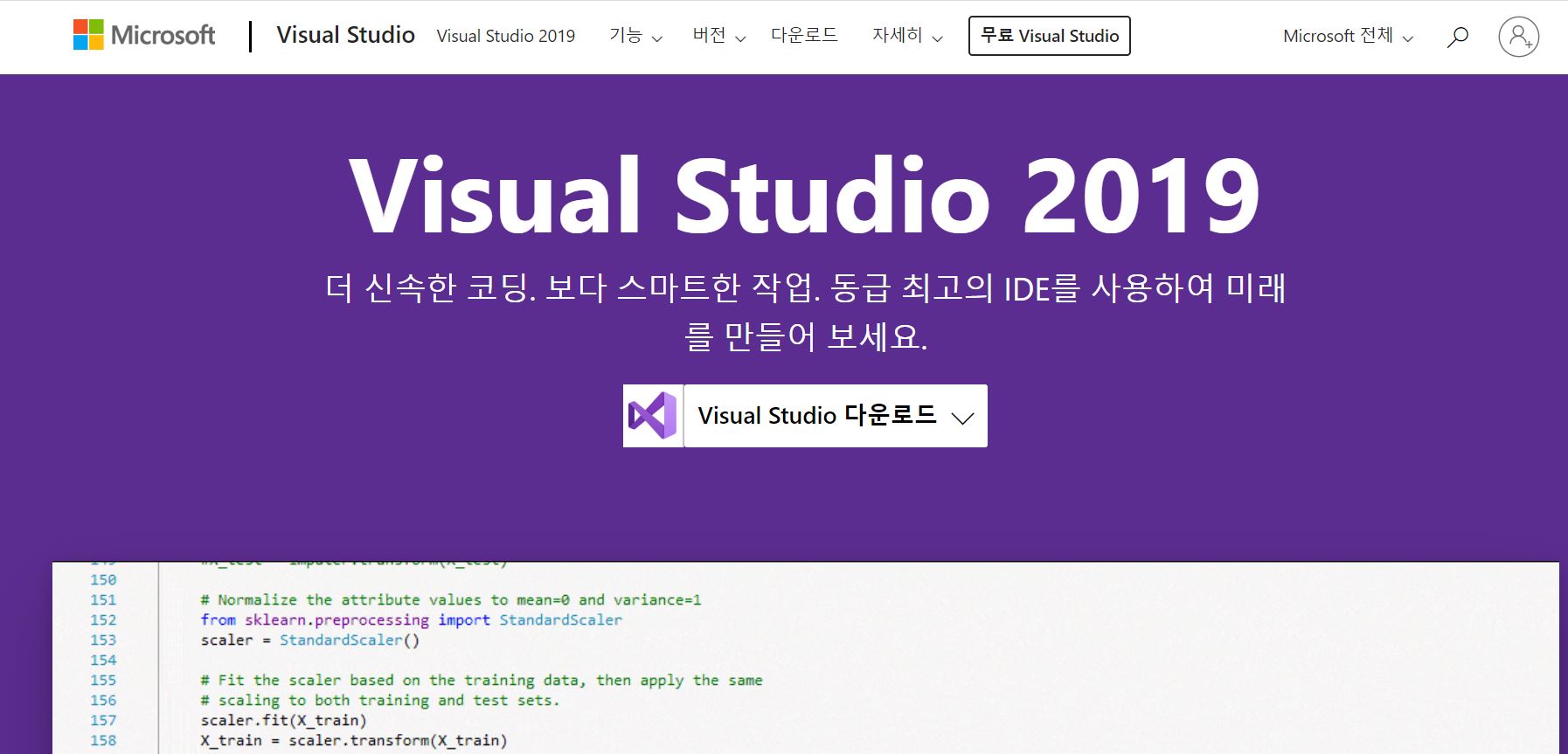The width and height of the screenshot is (1568, 754).
Task: Expand the 버전 menu
Action: pyautogui.click(x=718, y=36)
